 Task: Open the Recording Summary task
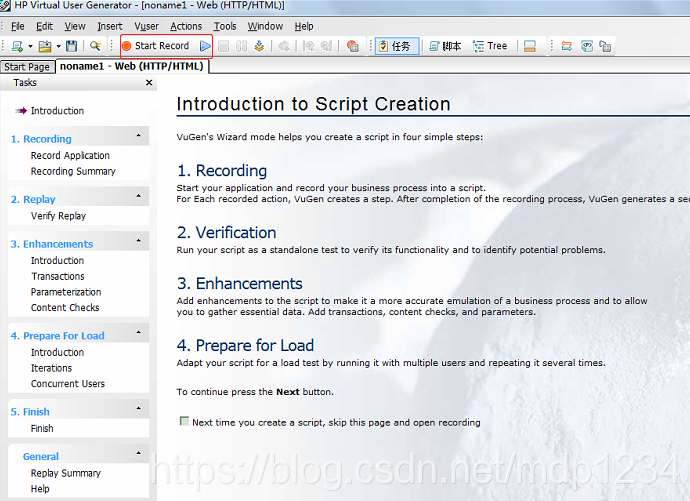click(x=73, y=171)
